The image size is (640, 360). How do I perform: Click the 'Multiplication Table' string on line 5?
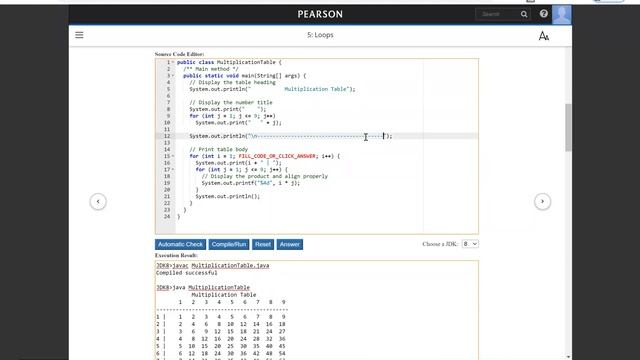coord(315,89)
